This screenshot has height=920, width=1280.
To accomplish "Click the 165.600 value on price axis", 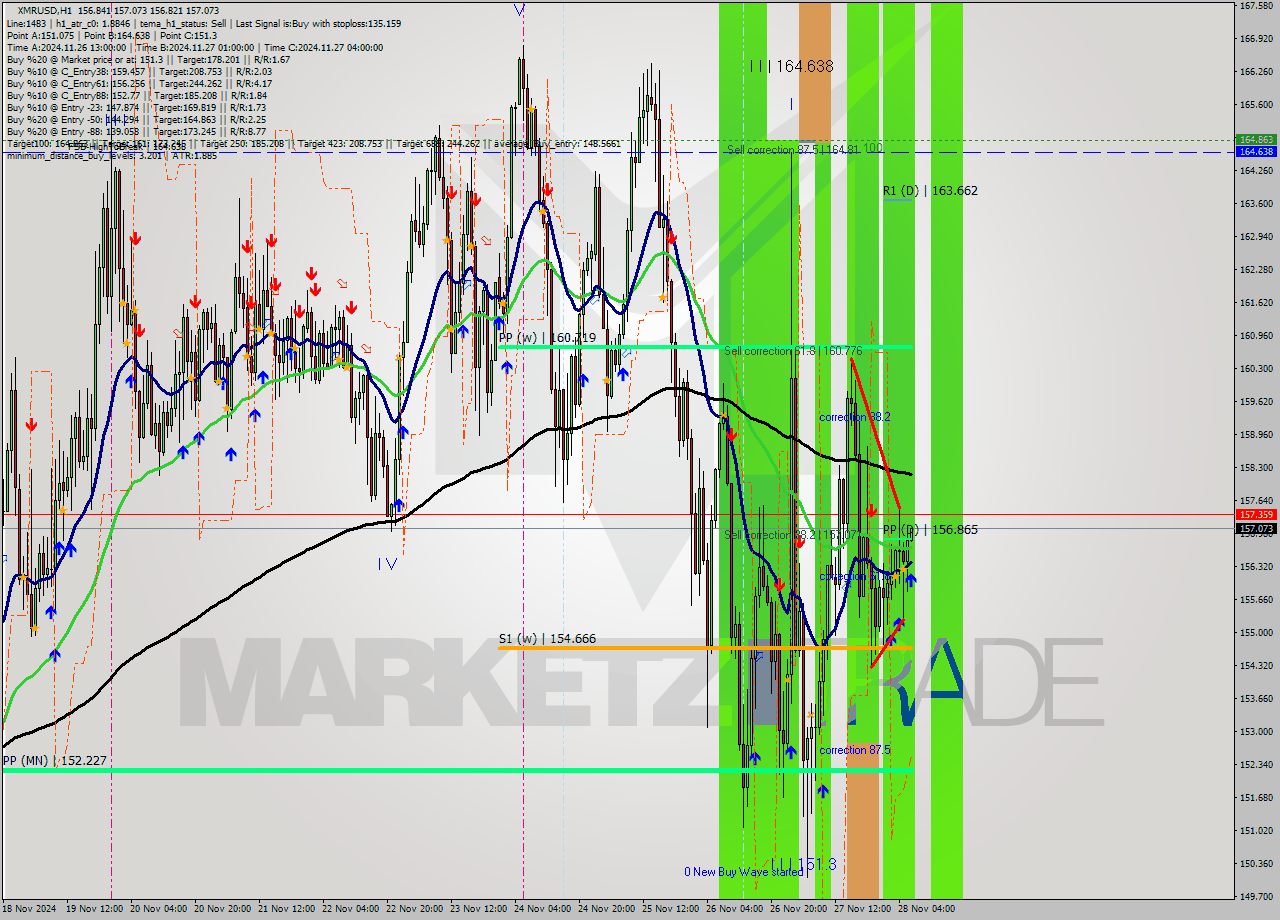I will (x=1255, y=105).
